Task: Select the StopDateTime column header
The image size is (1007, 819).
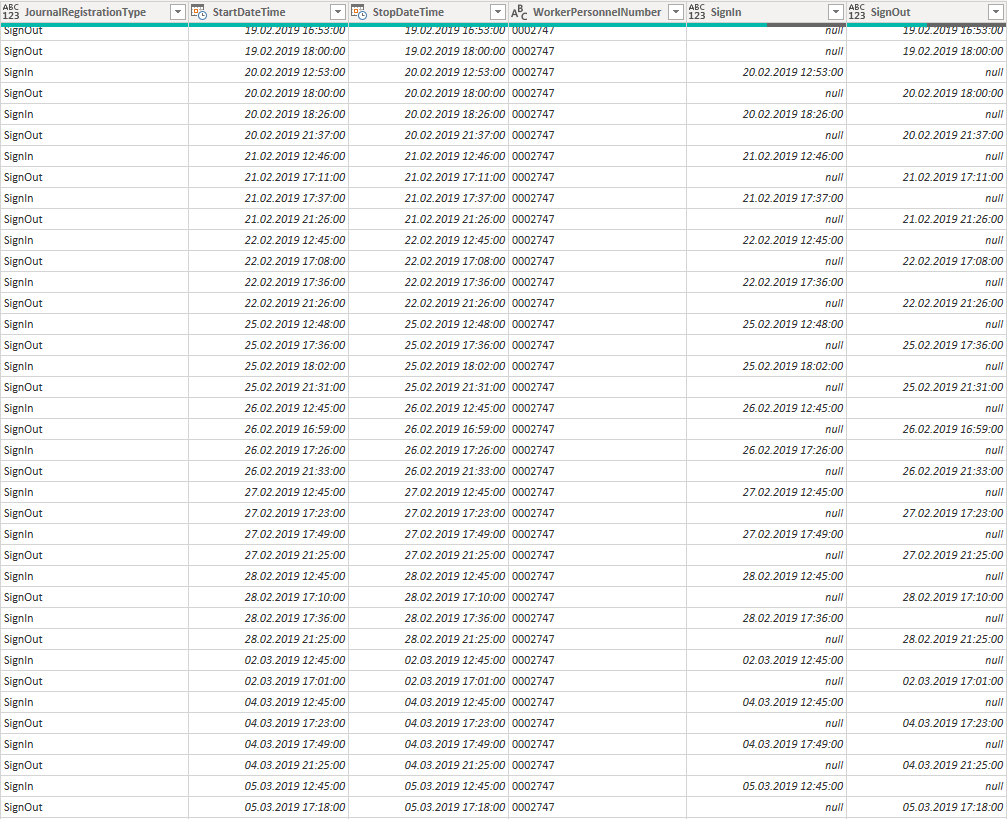Action: tap(408, 12)
